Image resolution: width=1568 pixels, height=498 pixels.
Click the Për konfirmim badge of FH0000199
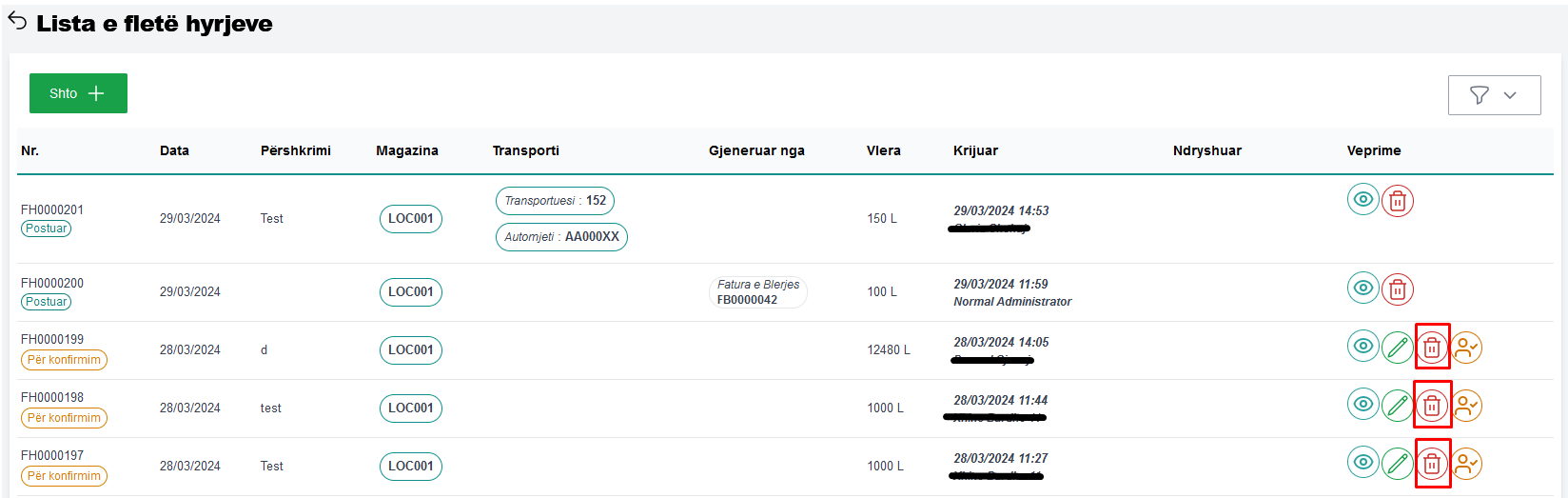[x=64, y=360]
